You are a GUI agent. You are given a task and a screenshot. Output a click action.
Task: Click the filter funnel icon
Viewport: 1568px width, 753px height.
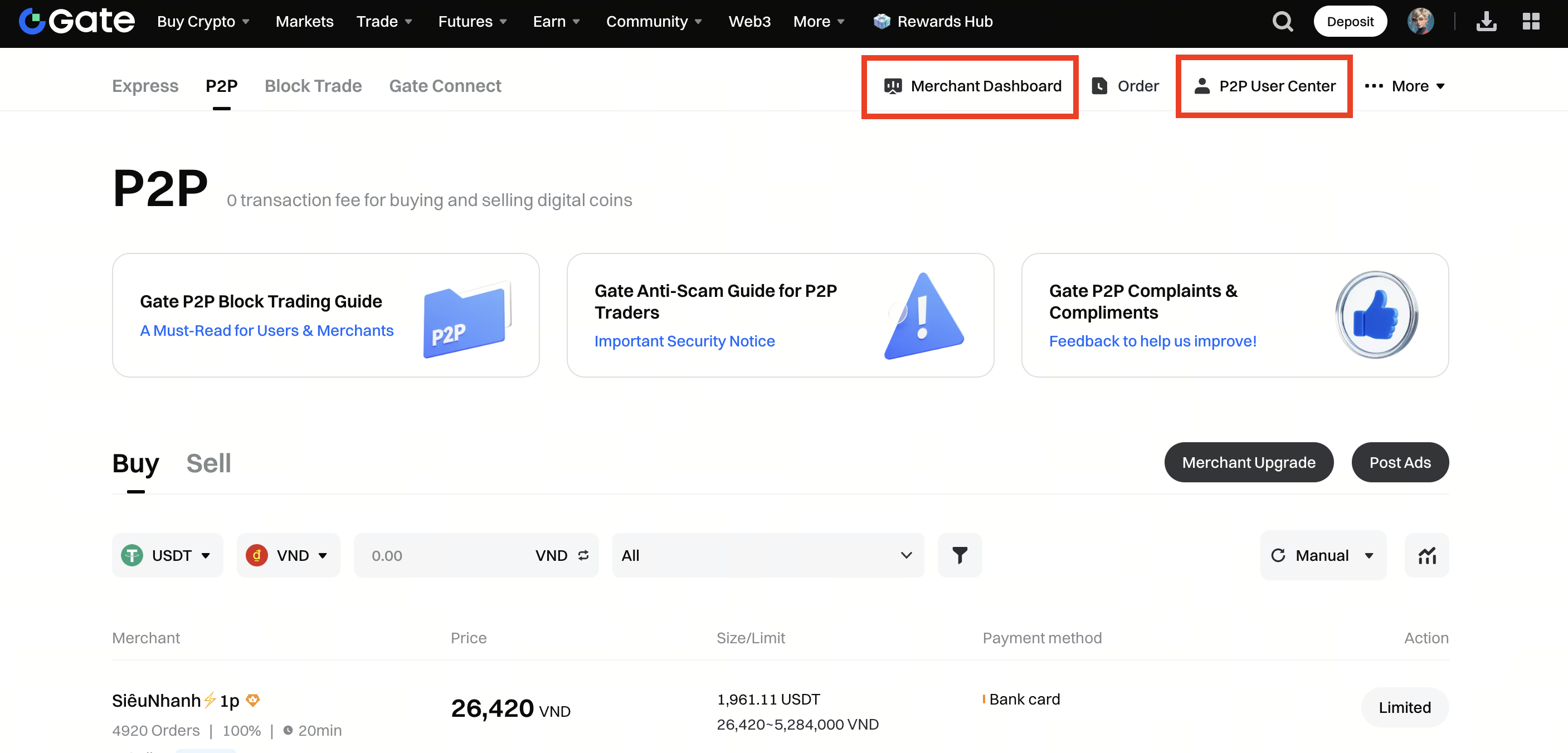tap(960, 555)
